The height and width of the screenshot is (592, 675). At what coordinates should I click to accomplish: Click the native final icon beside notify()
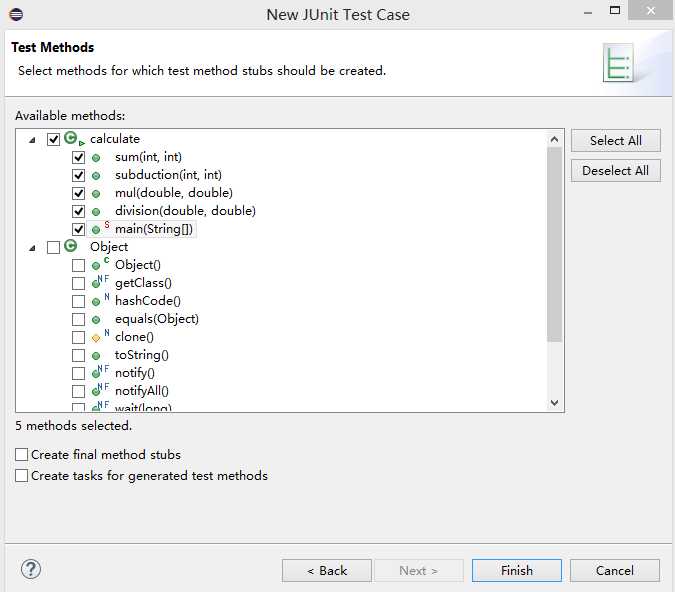click(x=100, y=372)
